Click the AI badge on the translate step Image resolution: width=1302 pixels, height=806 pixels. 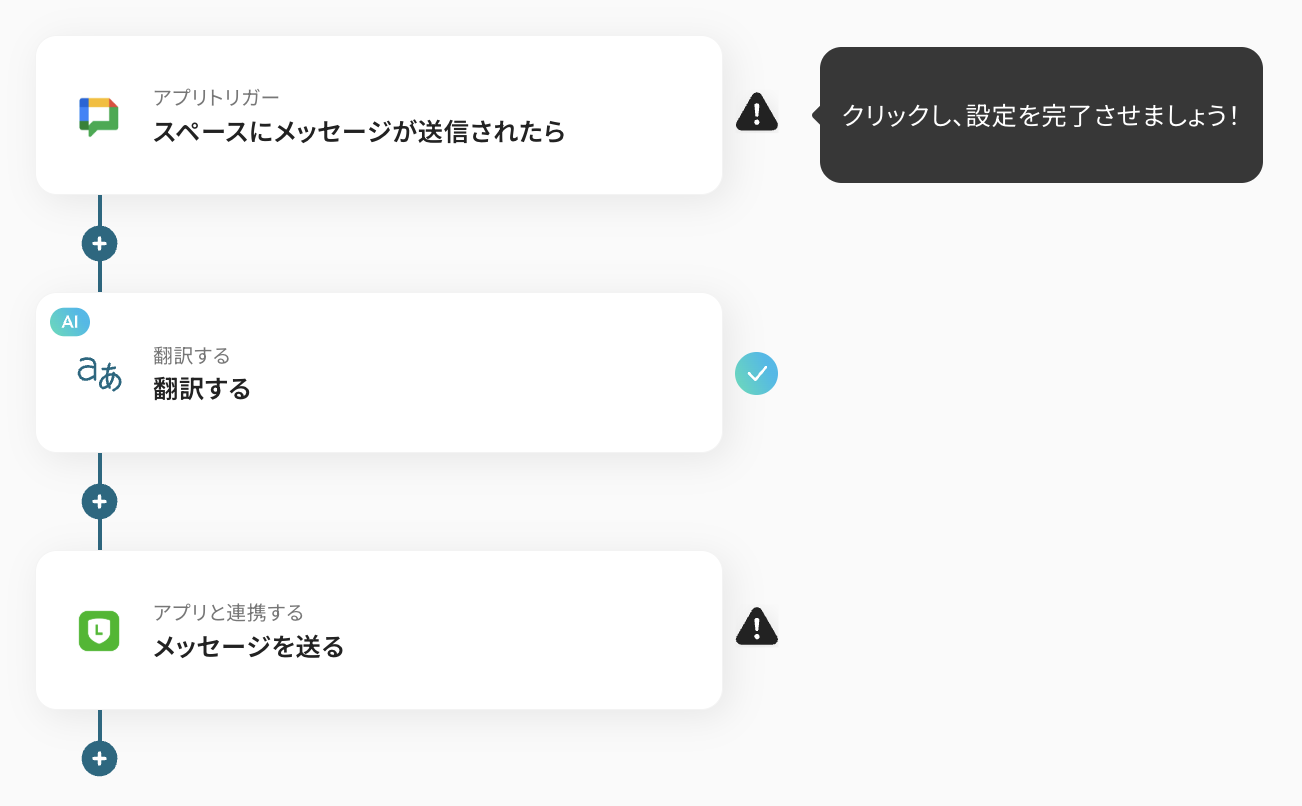(x=68, y=322)
